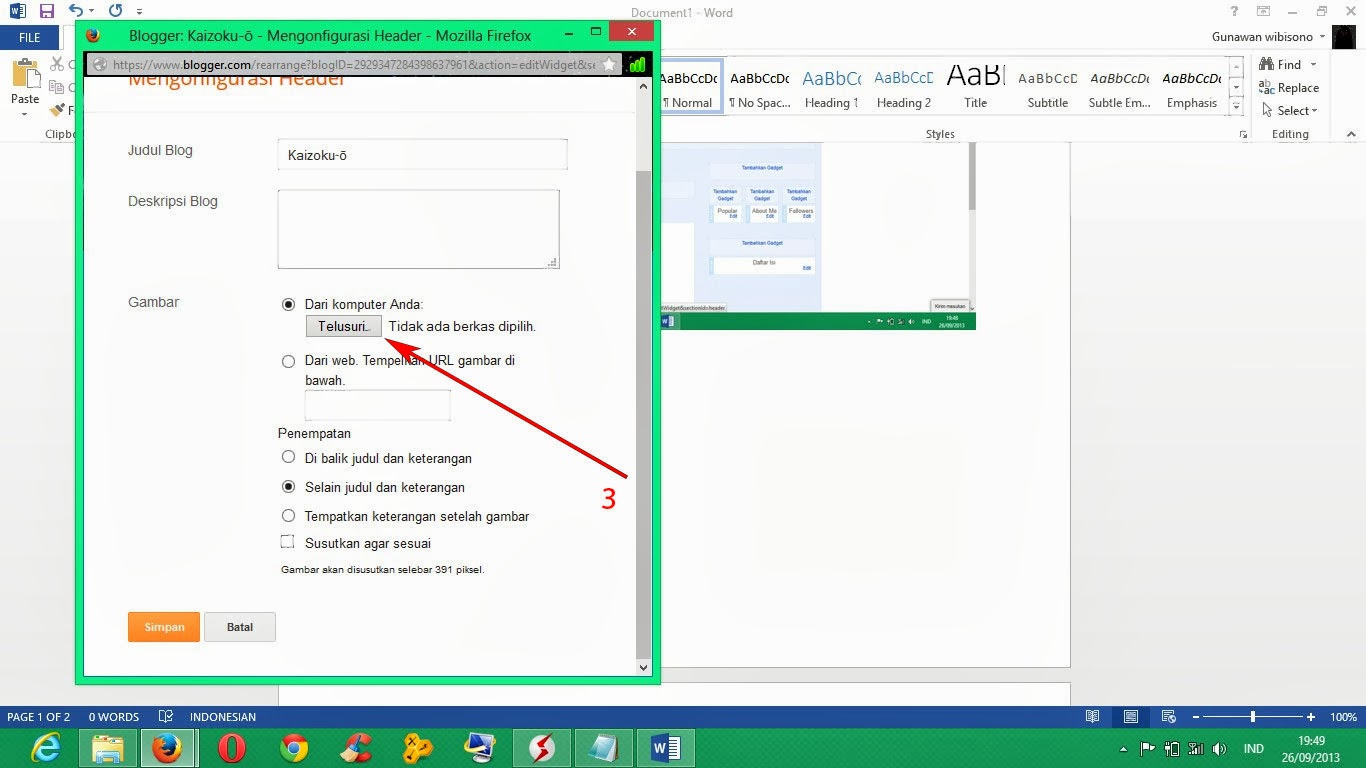Screen dimensions: 1366x768
Task: Open the Replace tool in Editing group
Action: 1289,87
